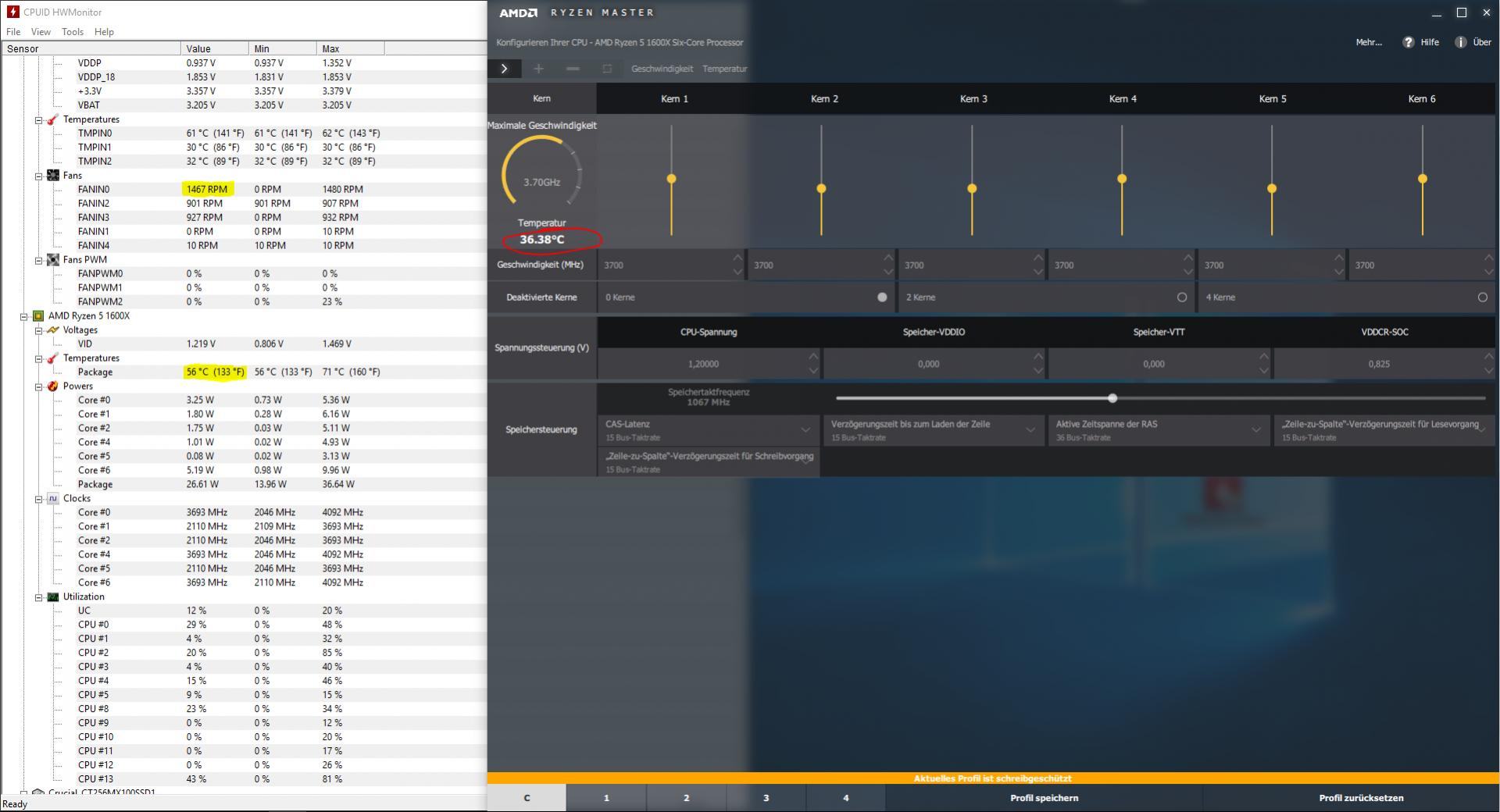Click the plus icon in the Ryzen Master toolbar
1500x812 pixels.
538,69
